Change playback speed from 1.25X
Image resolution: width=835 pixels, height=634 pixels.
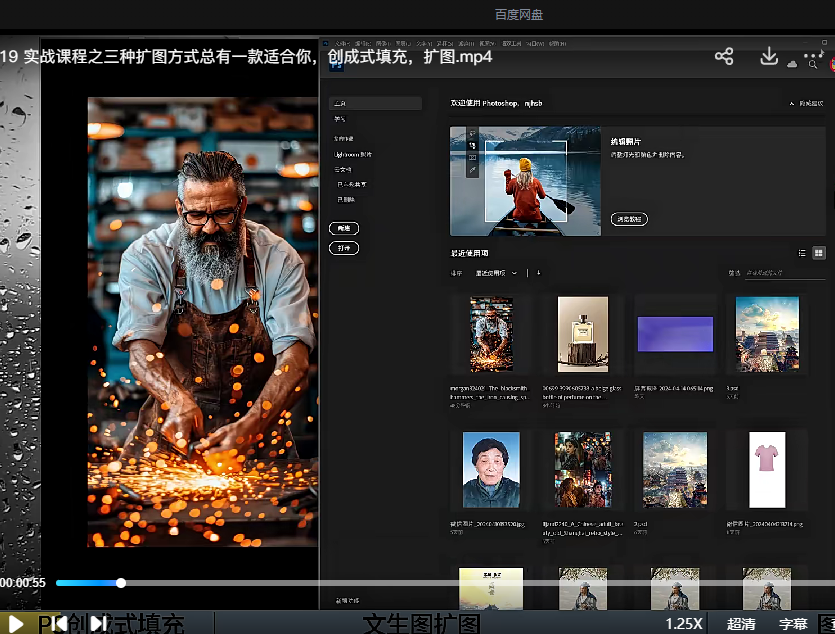(684, 624)
